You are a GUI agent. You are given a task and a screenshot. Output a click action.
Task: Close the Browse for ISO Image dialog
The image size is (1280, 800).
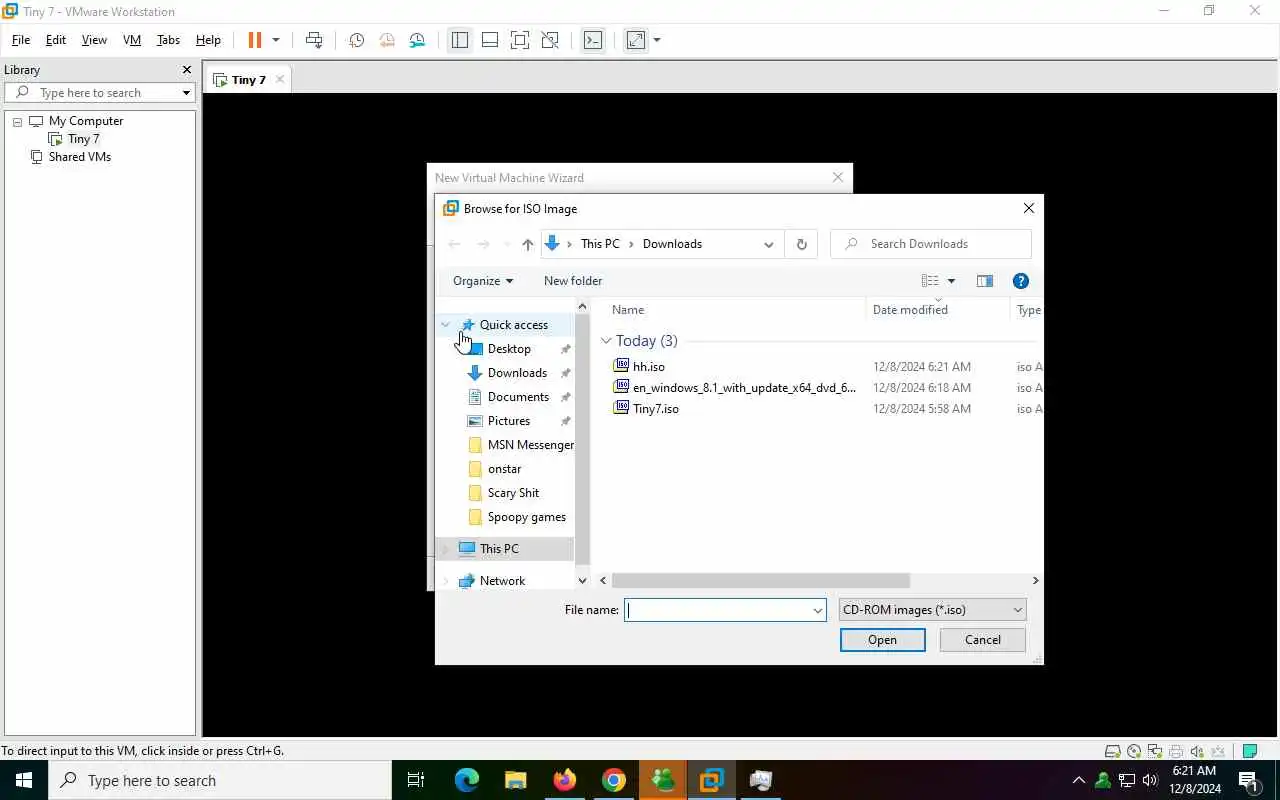1028,208
